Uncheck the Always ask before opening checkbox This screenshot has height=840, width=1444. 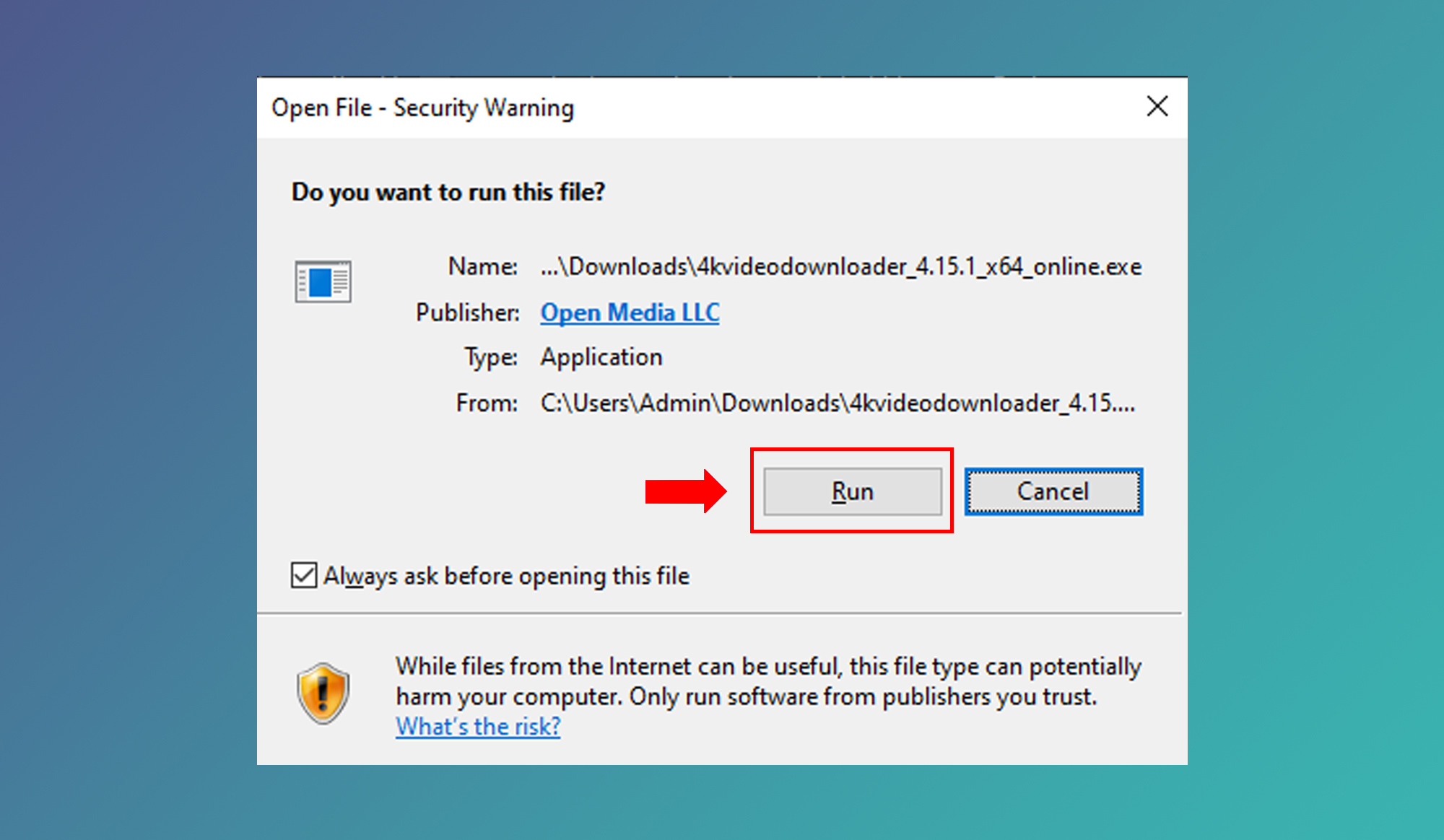304,576
